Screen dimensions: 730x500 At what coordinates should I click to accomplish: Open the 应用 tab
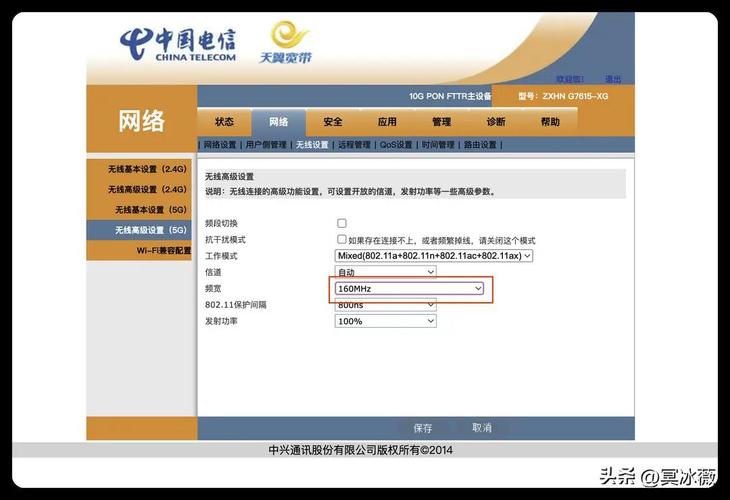387,122
